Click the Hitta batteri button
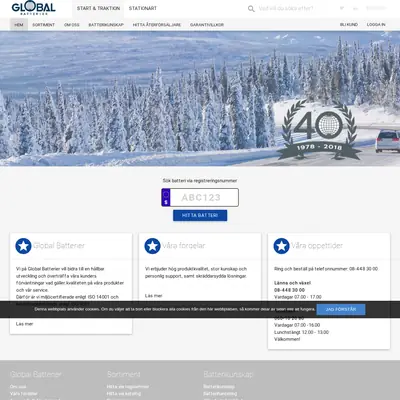This screenshot has width=400, height=400. click(200, 215)
